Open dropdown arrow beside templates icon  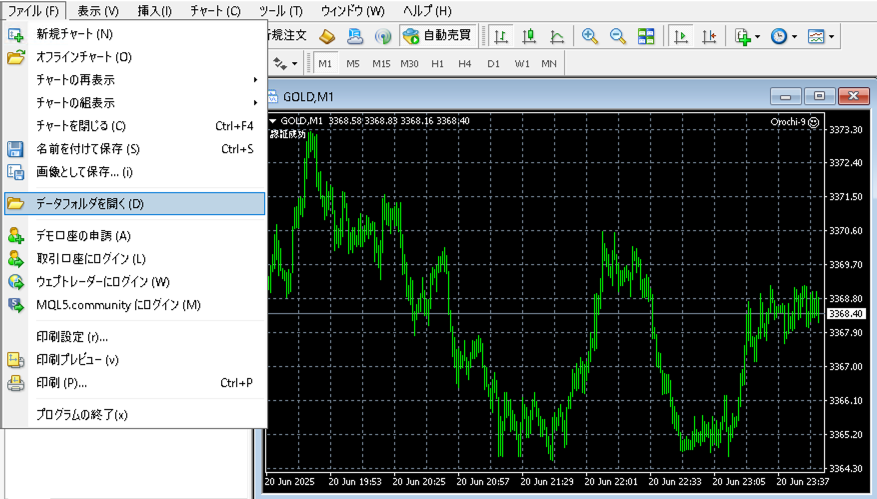pyautogui.click(x=832, y=37)
